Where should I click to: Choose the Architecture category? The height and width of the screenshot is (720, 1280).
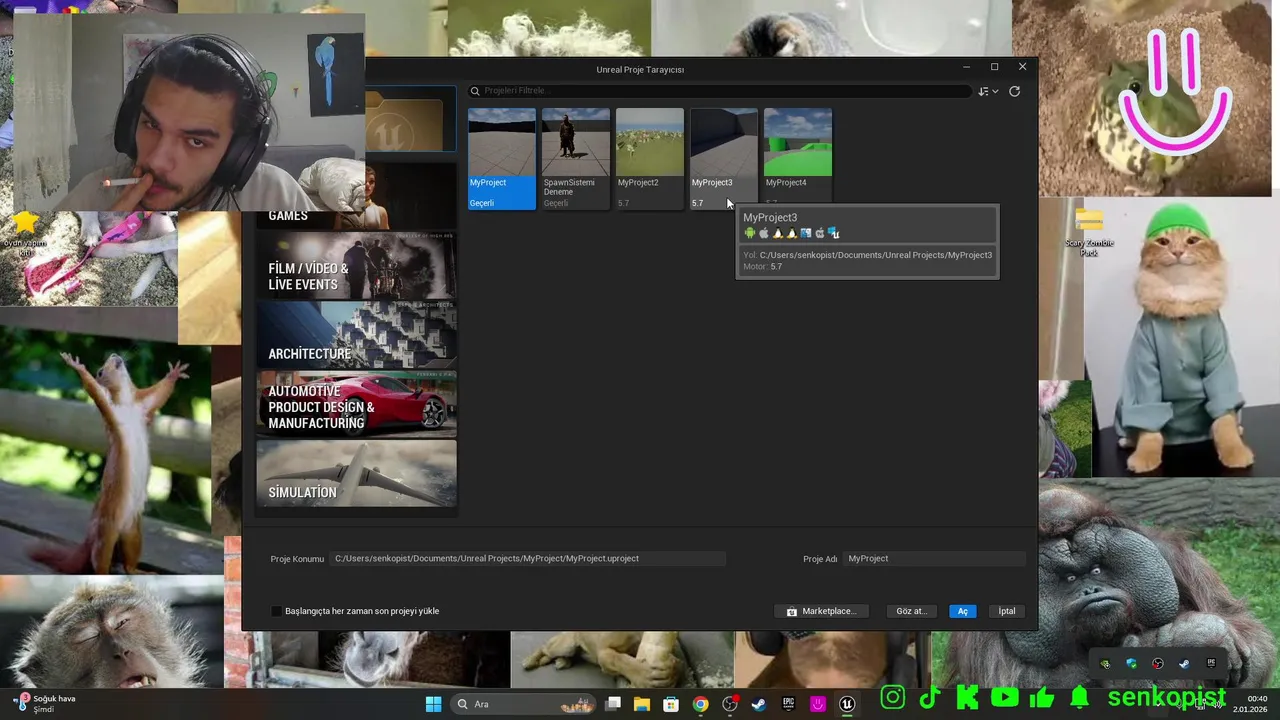pos(356,335)
